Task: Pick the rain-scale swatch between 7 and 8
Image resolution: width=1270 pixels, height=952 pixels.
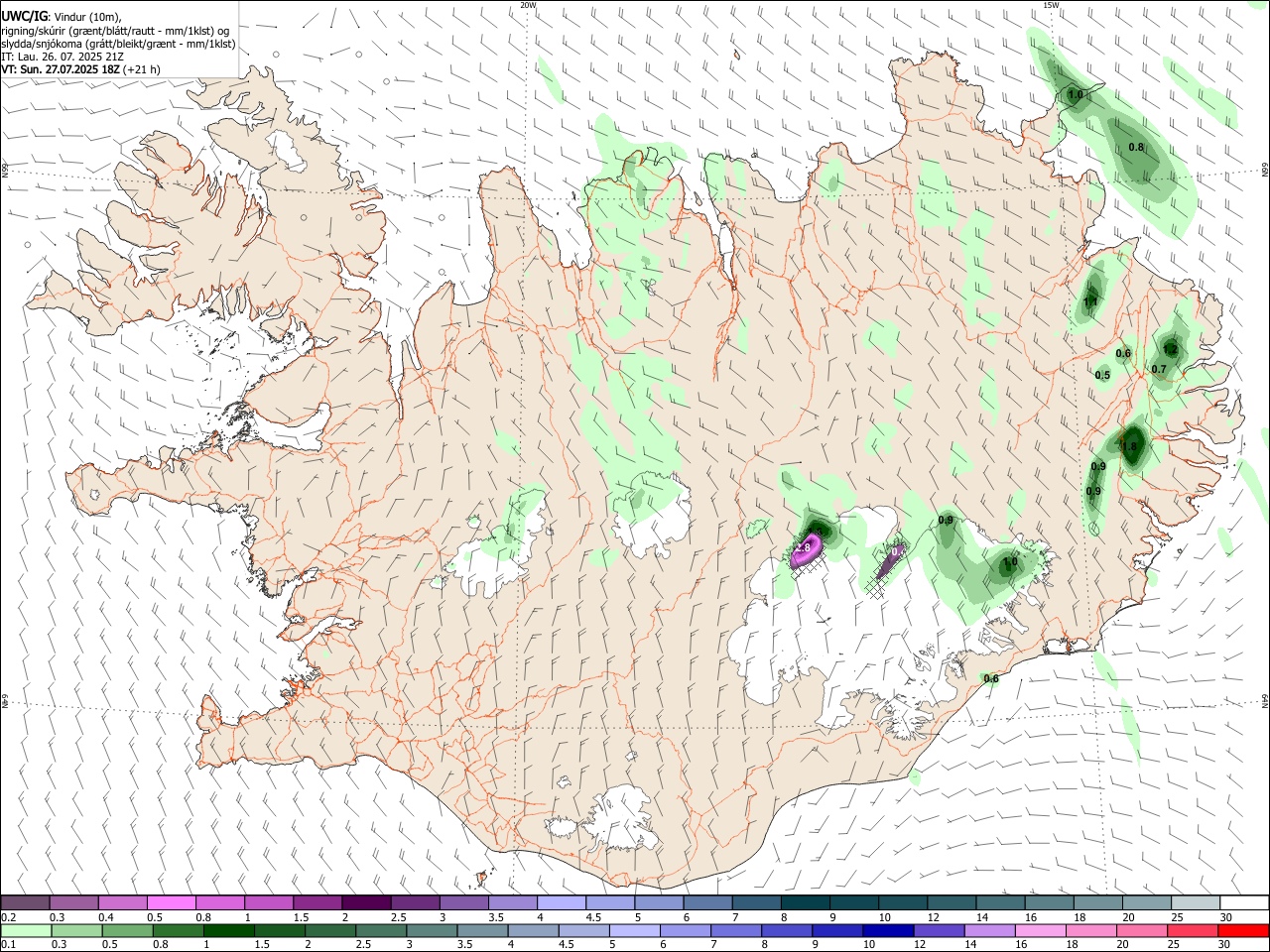Action: click(736, 930)
